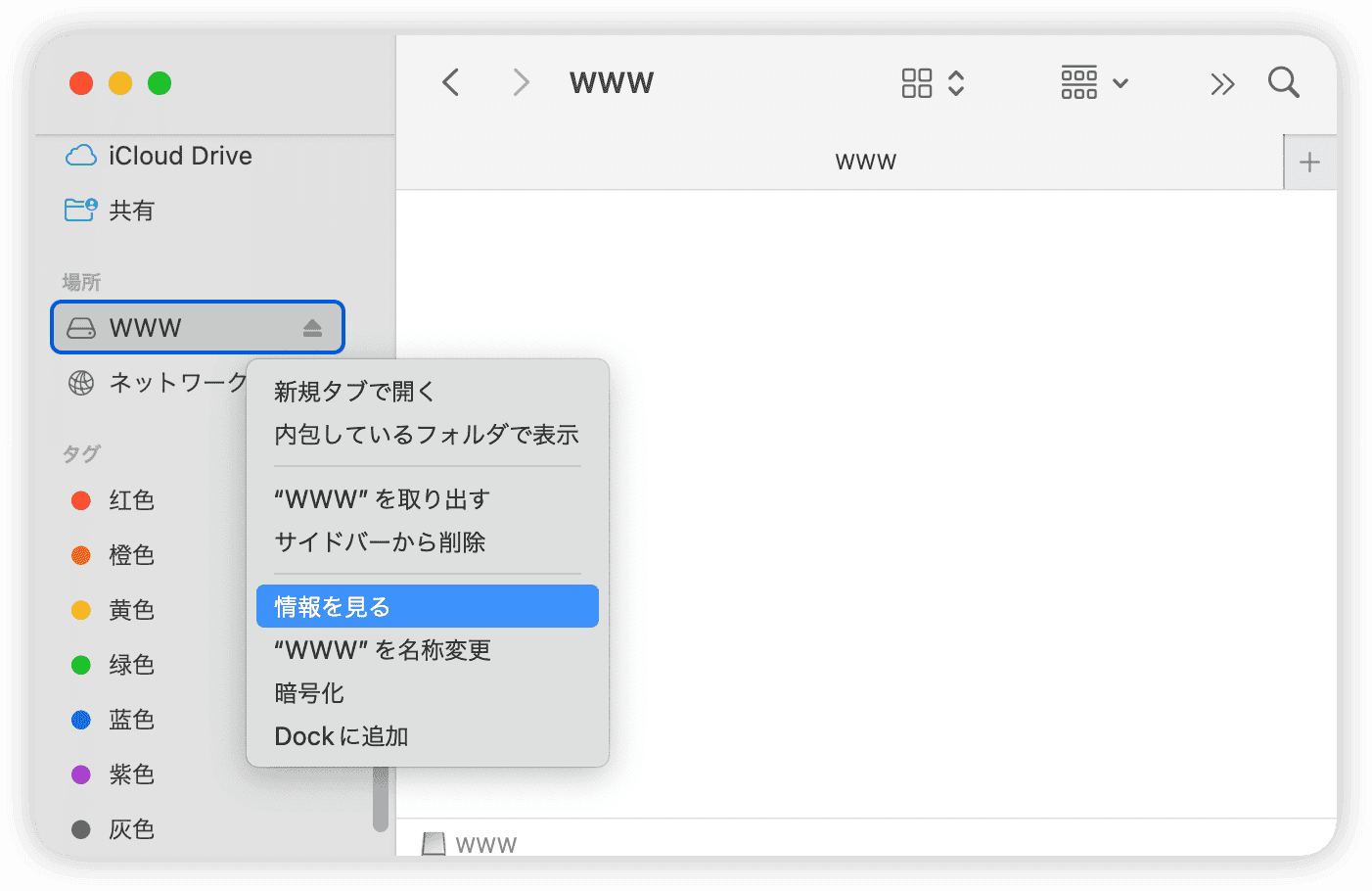The height and width of the screenshot is (891, 1372).
Task: Expand the group-by dropdown chevron
Action: click(1120, 83)
